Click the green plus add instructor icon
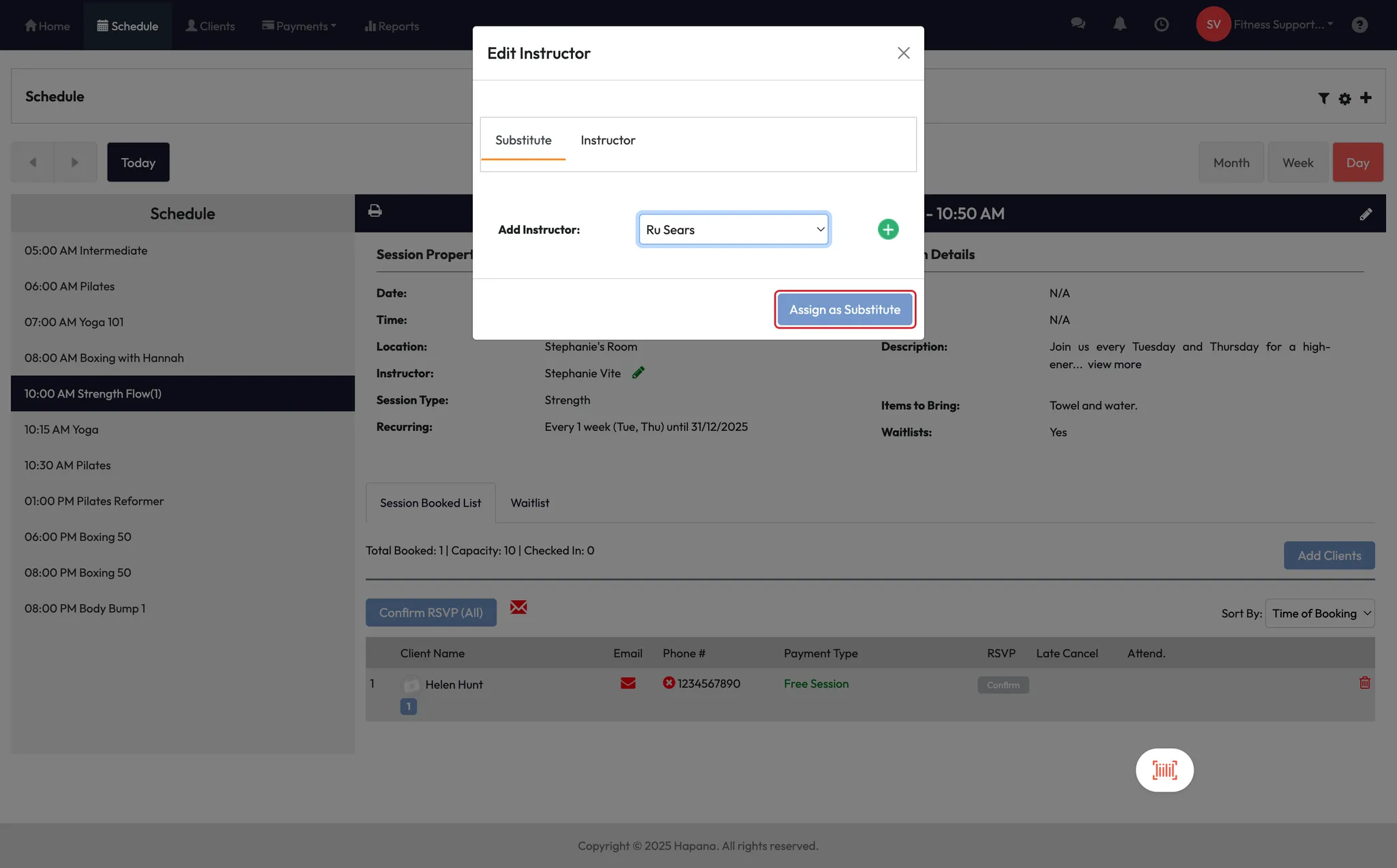Image resolution: width=1397 pixels, height=868 pixels. (x=887, y=229)
